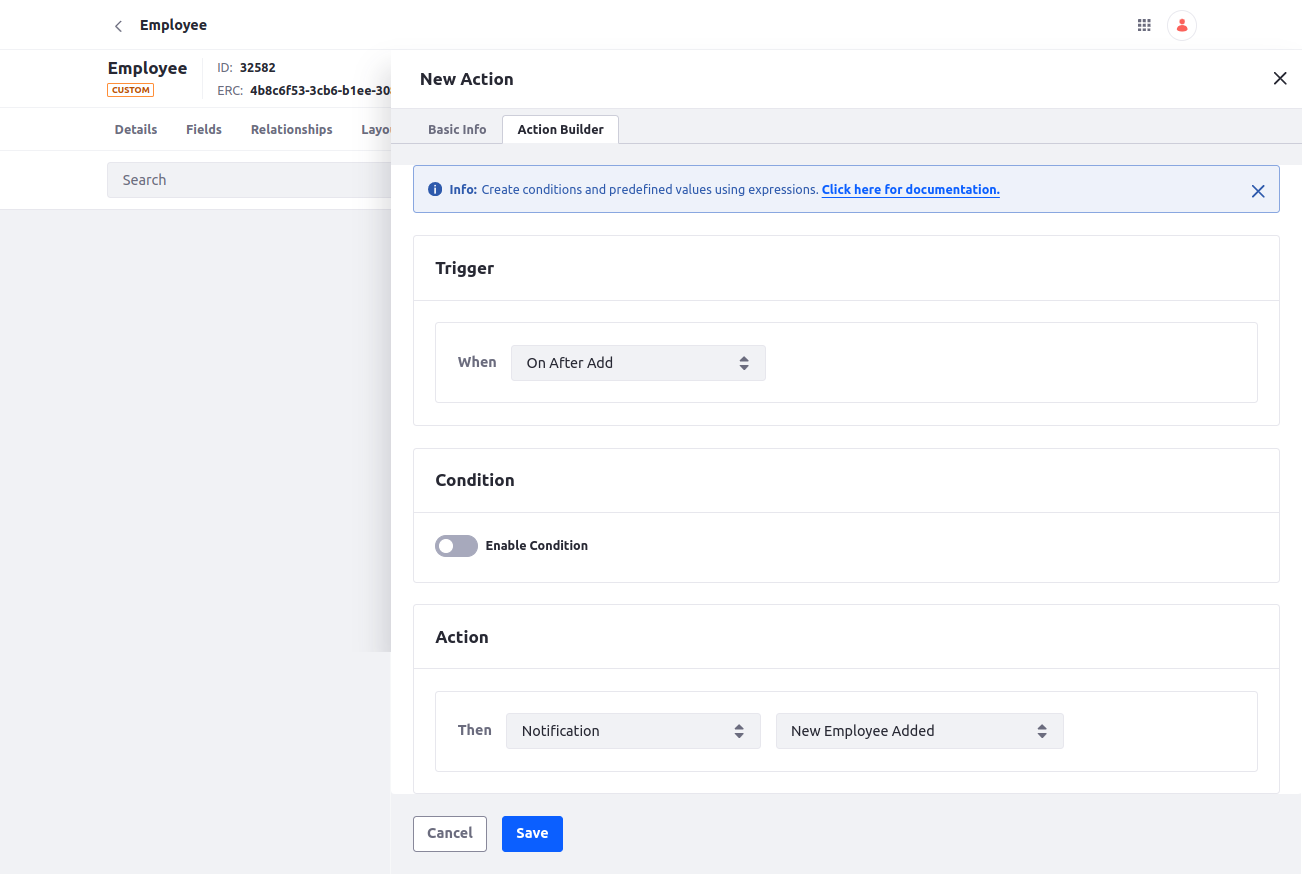Open the New Employee Added template dropdown

tap(919, 731)
